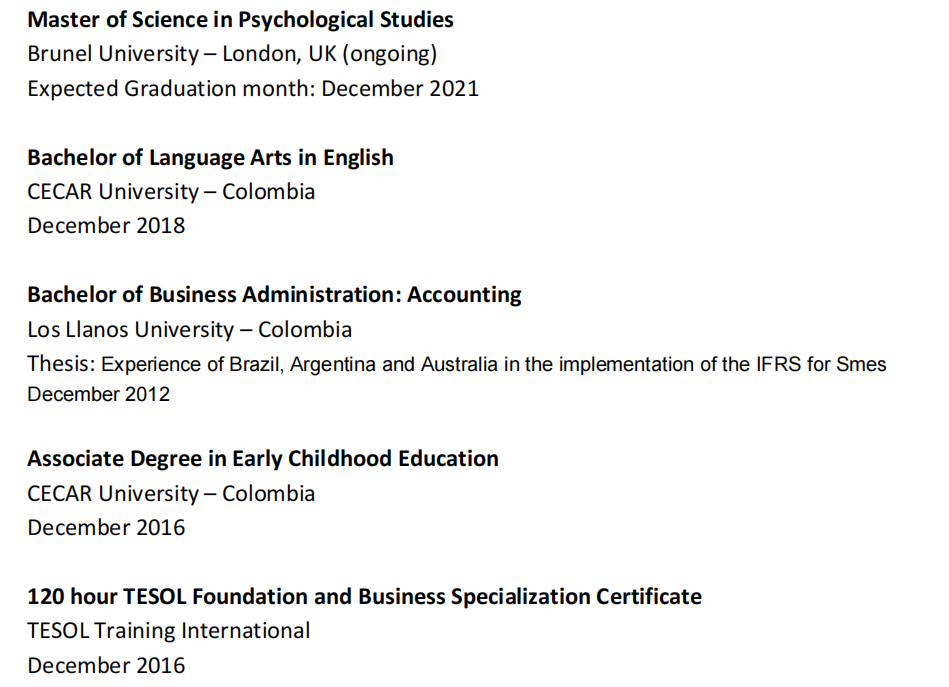
Task: Click the word "Thesis:"
Action: 61,364
